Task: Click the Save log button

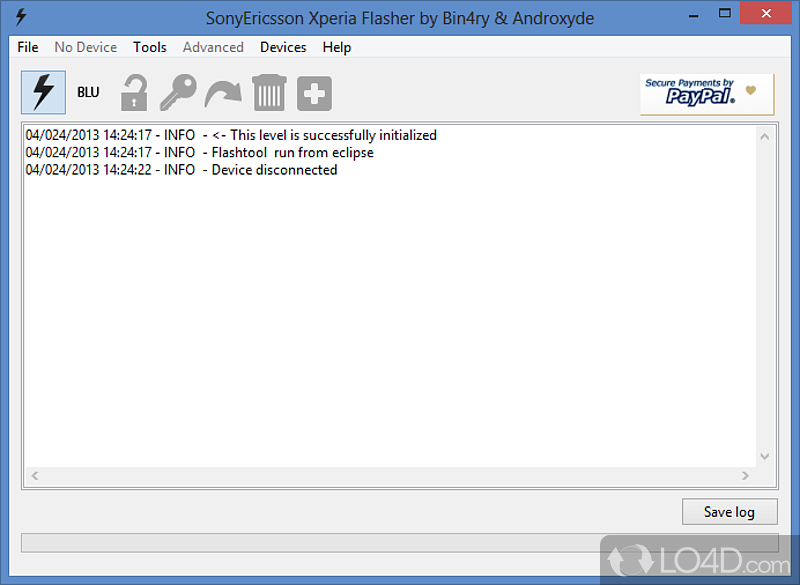Action: [x=730, y=512]
